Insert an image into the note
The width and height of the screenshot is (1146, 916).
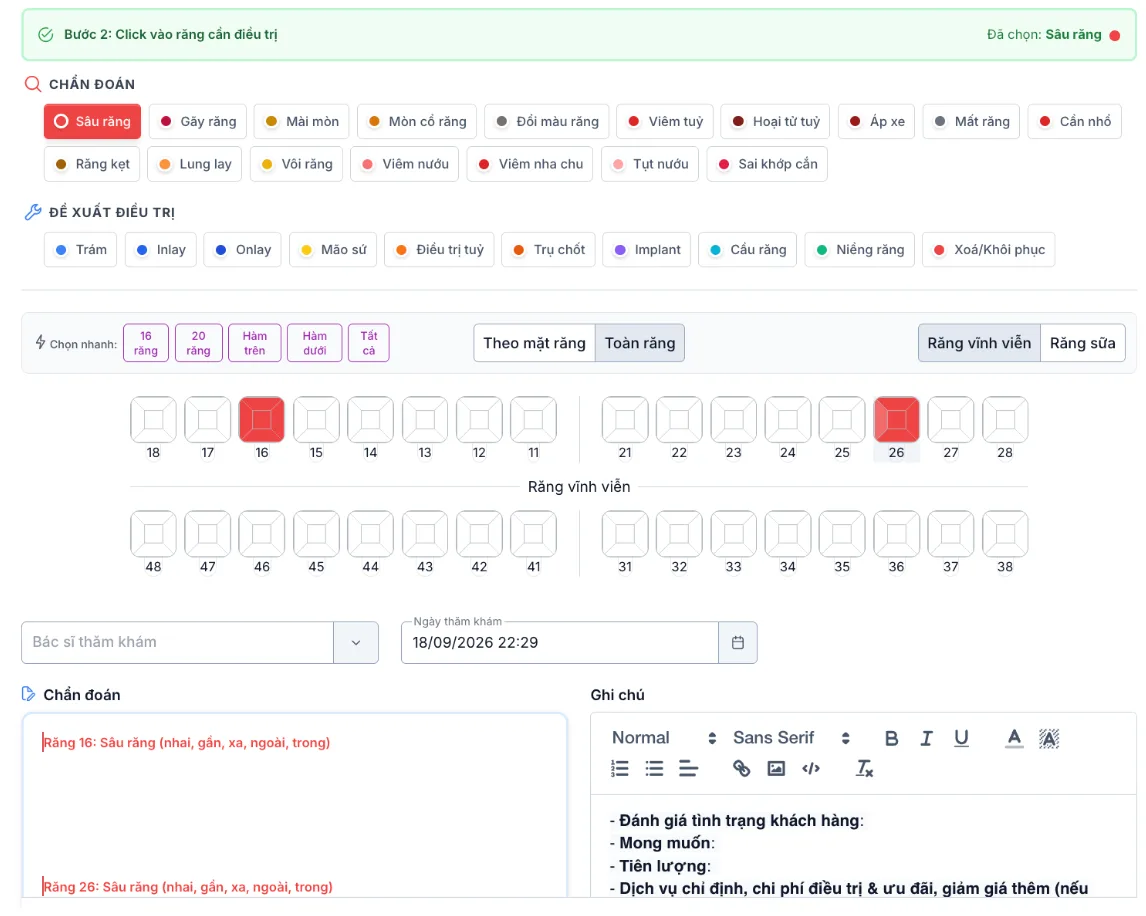(x=776, y=768)
